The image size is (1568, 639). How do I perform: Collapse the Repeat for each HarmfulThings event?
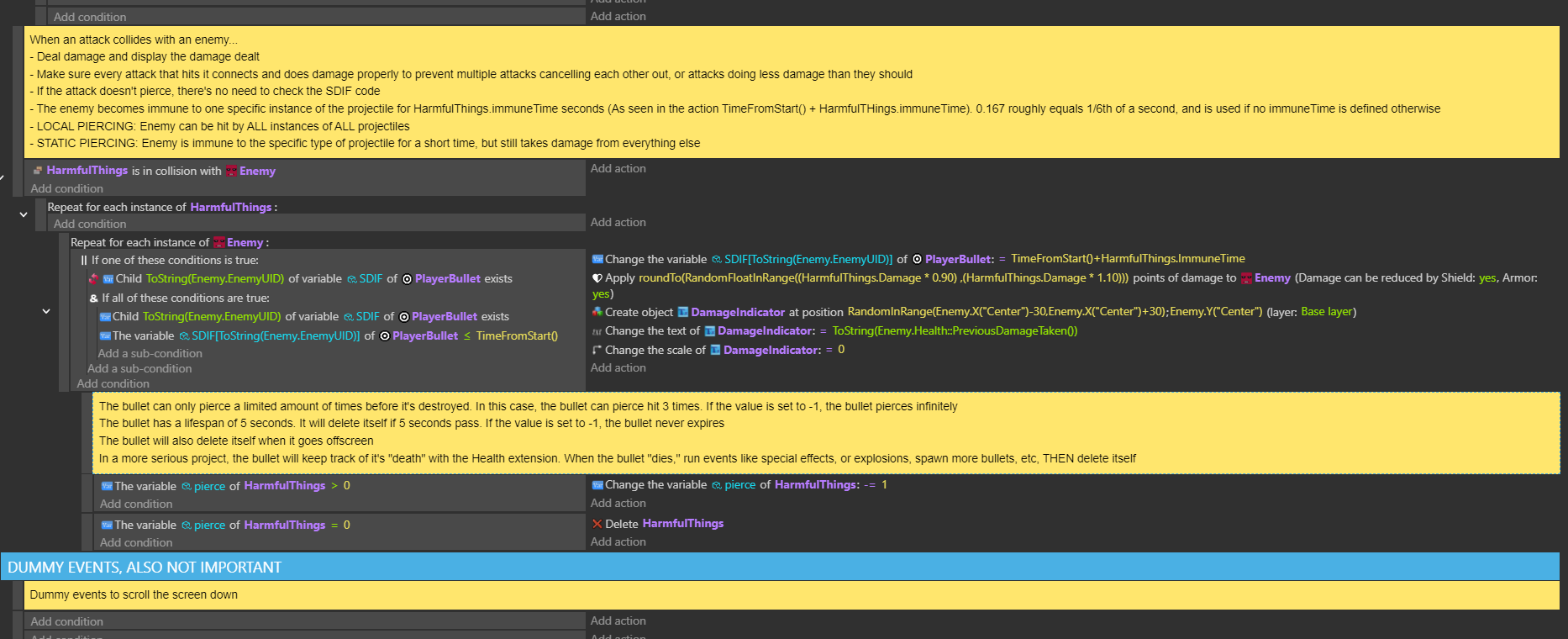pyautogui.click(x=24, y=214)
